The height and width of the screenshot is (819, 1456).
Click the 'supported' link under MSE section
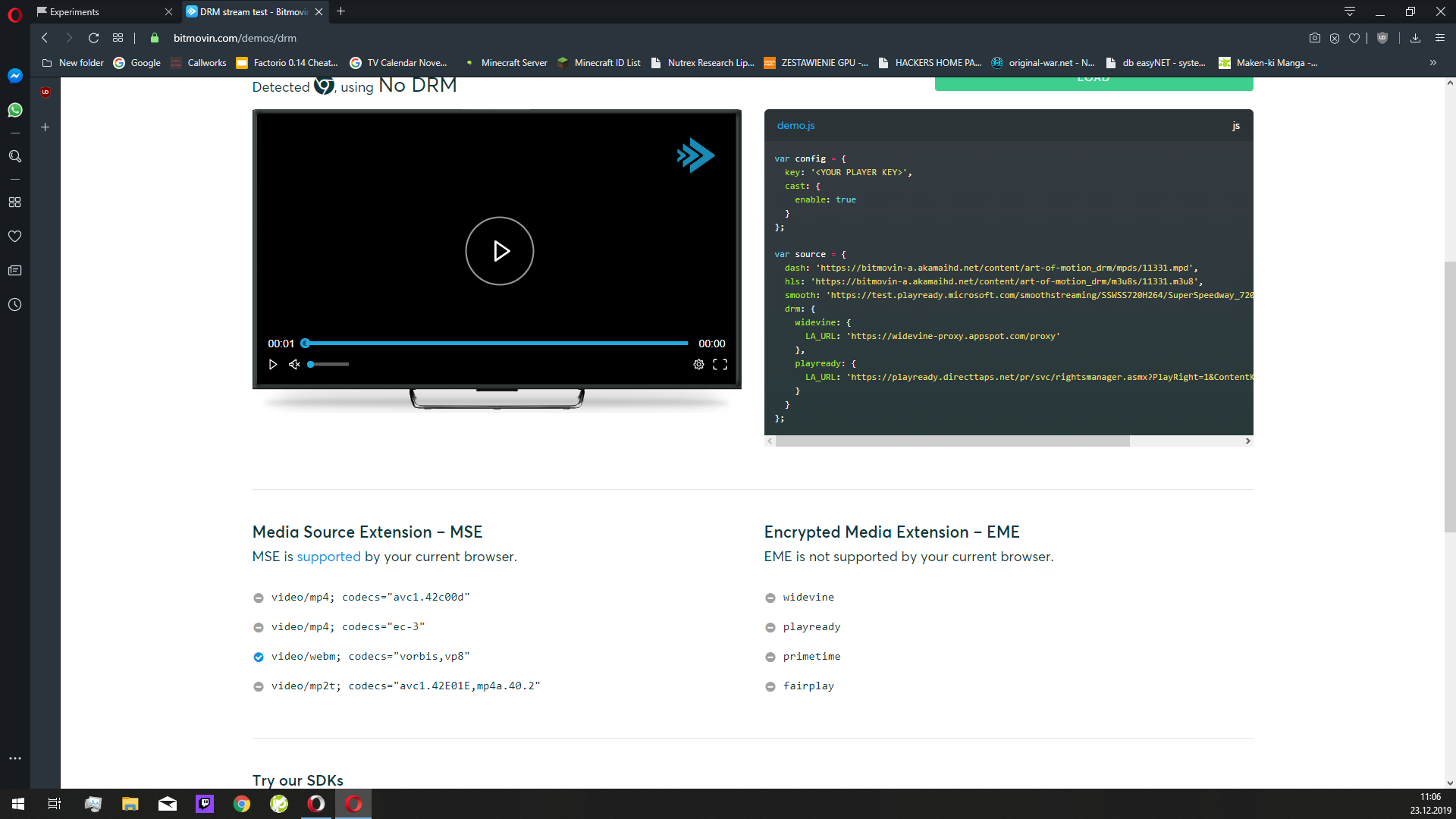click(328, 557)
